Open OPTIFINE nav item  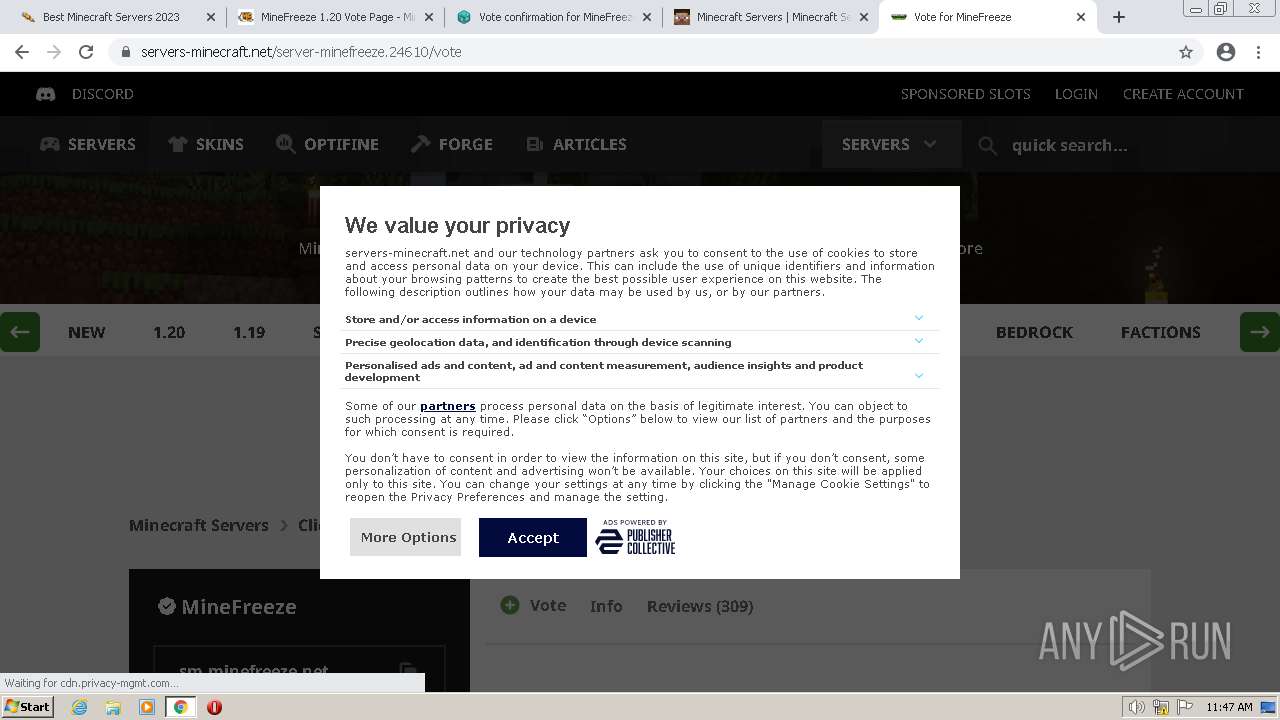(x=327, y=144)
